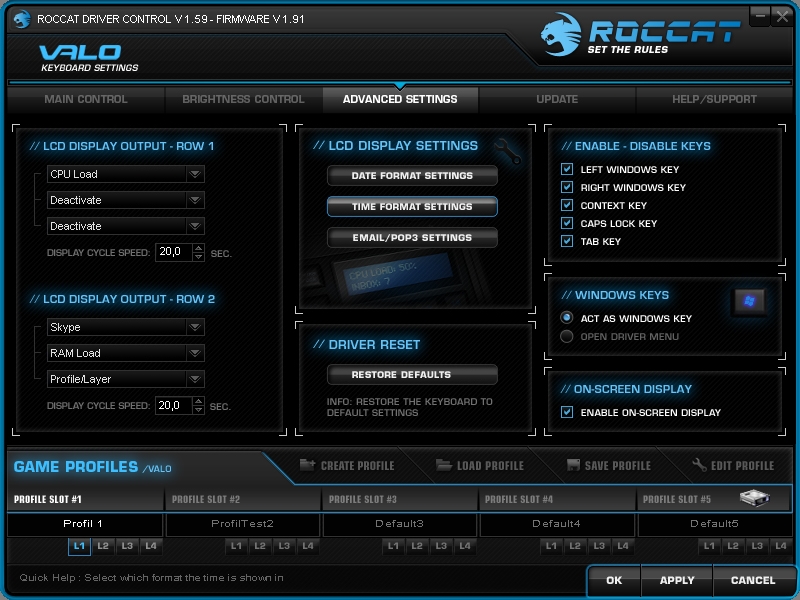The height and width of the screenshot is (600, 800).
Task: Open the second Row 1 Deactivate dropdown
Action: pos(126,200)
